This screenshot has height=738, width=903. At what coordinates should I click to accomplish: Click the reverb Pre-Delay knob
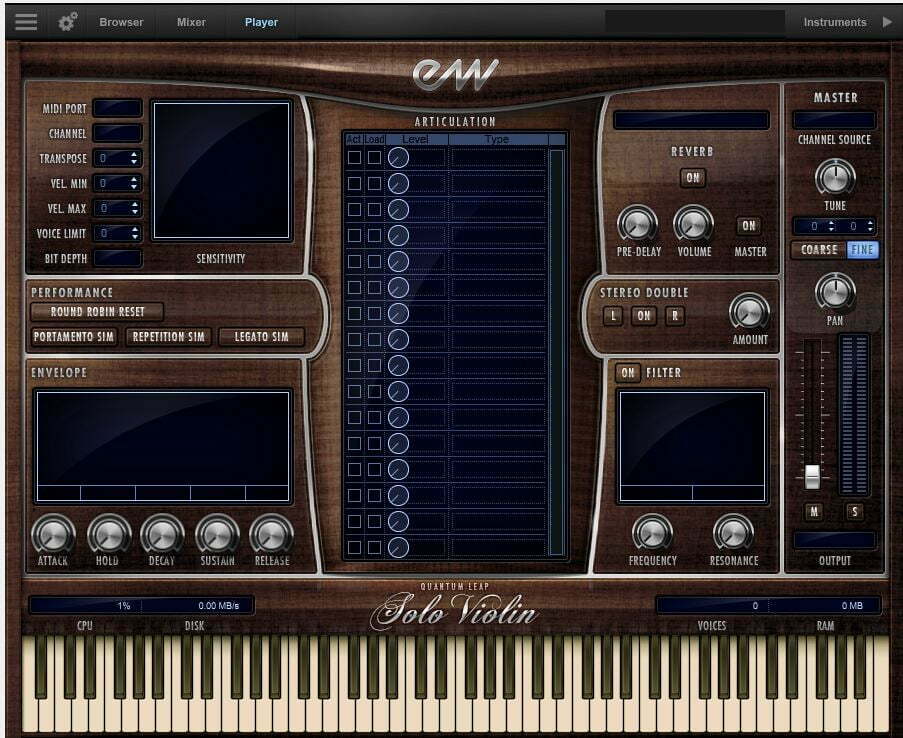638,224
